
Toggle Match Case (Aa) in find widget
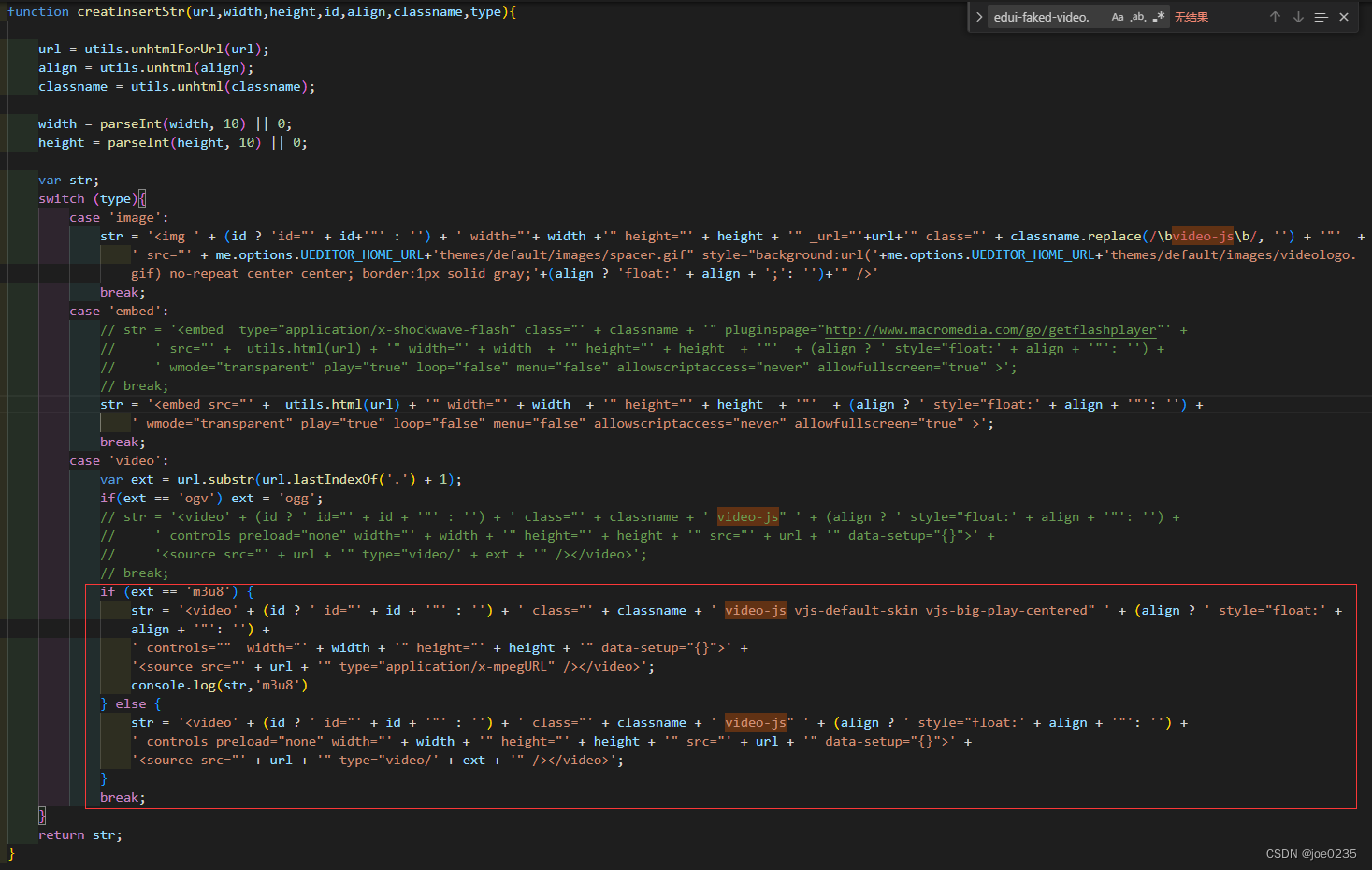(1118, 17)
